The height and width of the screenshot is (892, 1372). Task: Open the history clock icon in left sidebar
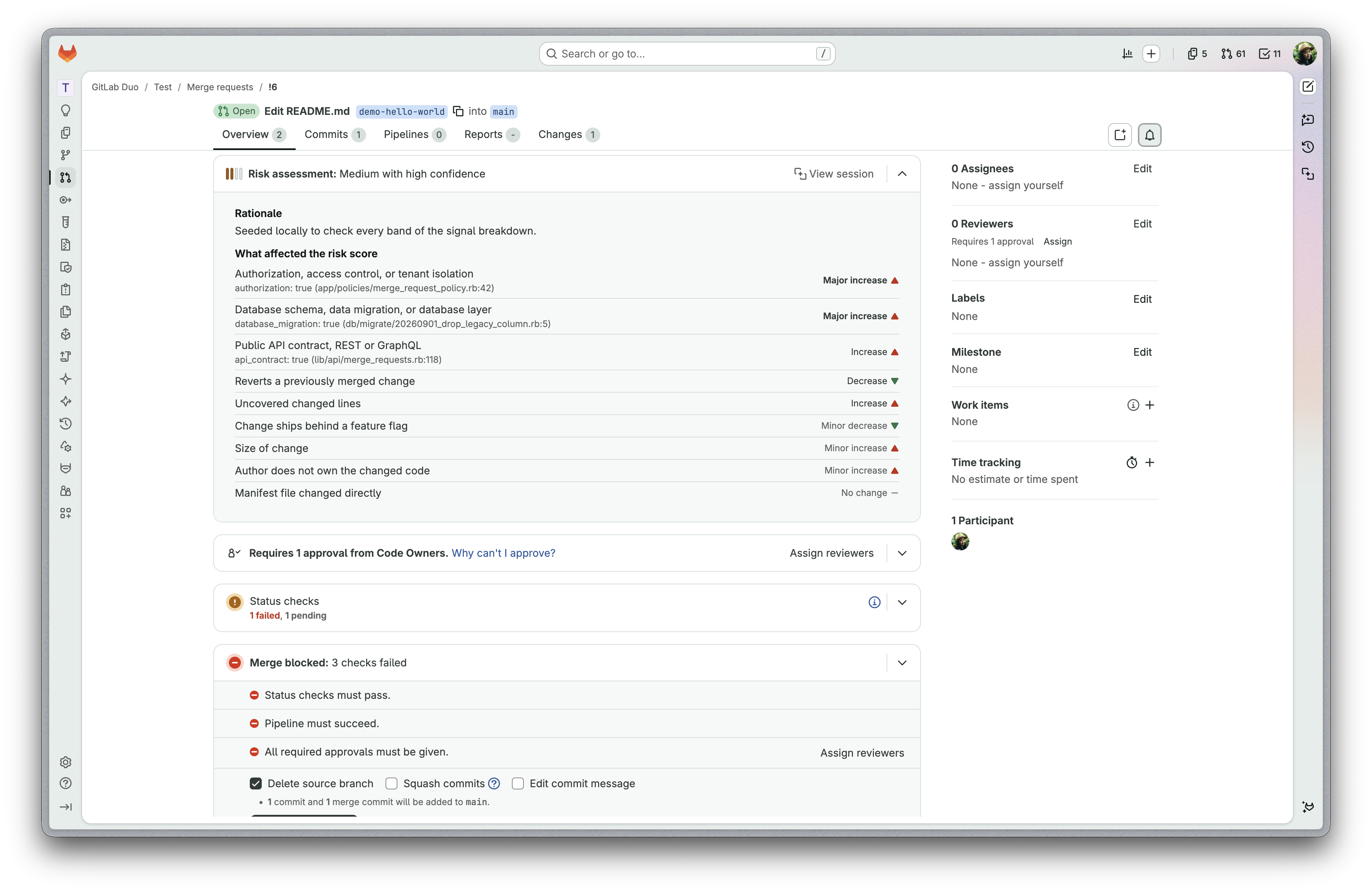click(66, 424)
